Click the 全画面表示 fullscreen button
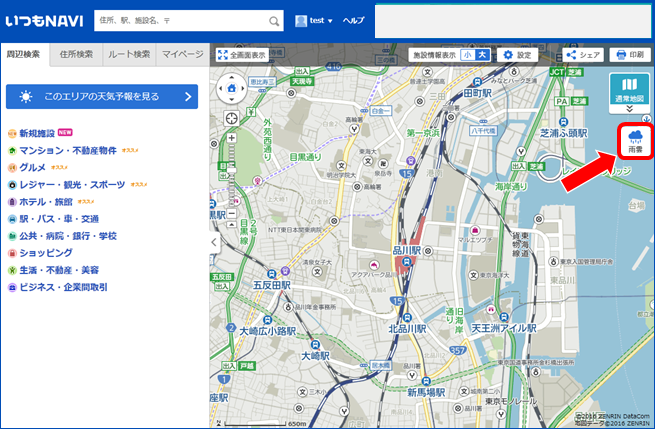 pyautogui.click(x=242, y=55)
